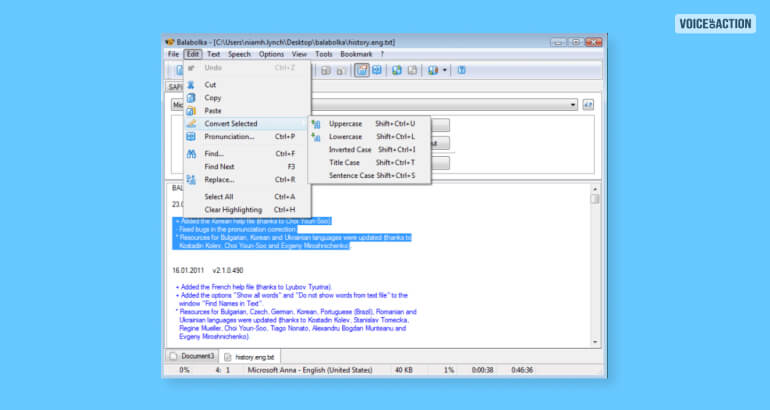Open the Speech menu
Screen dimensions: 770x410
point(239,54)
